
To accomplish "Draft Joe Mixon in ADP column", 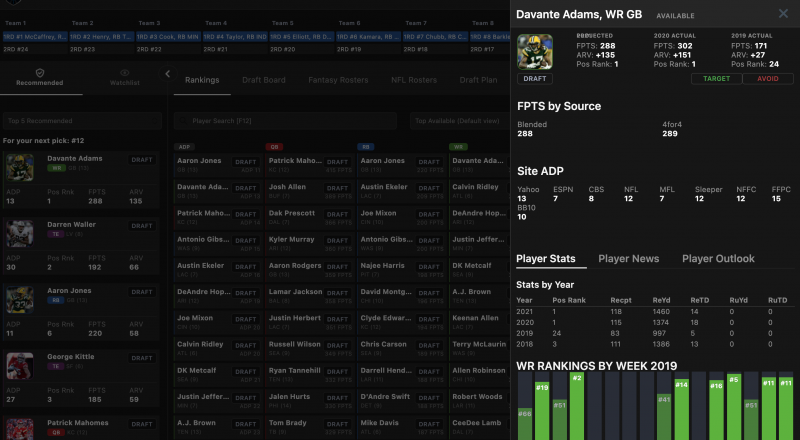I will pyautogui.click(x=245, y=319).
